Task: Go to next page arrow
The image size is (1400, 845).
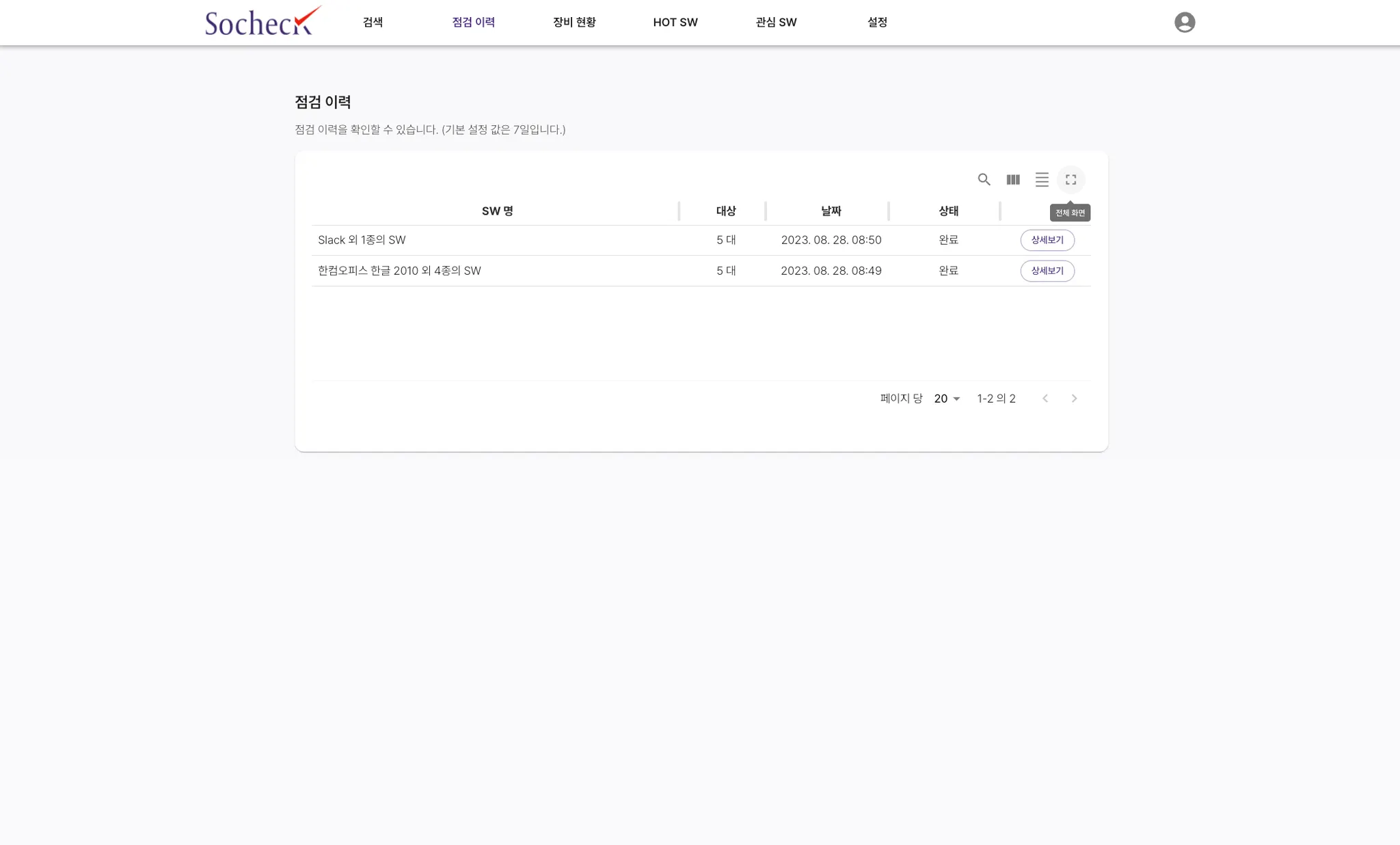Action: tap(1074, 399)
